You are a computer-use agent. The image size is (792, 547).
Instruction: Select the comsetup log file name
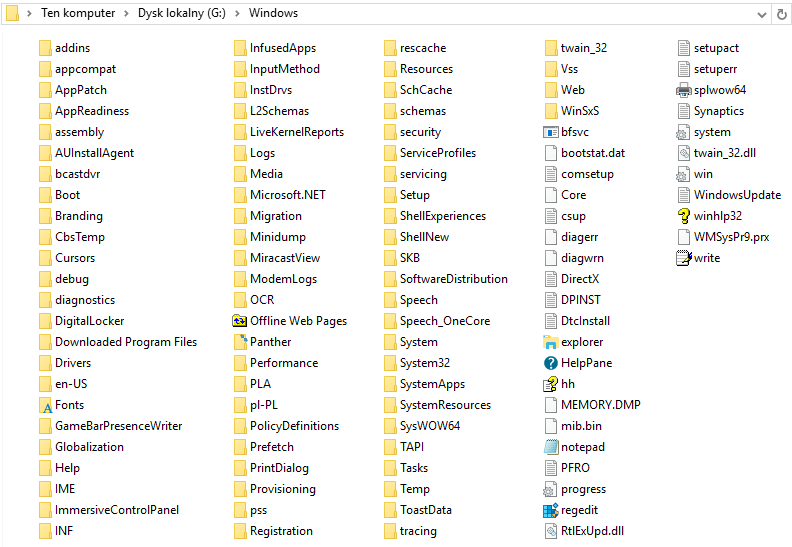tap(587, 174)
